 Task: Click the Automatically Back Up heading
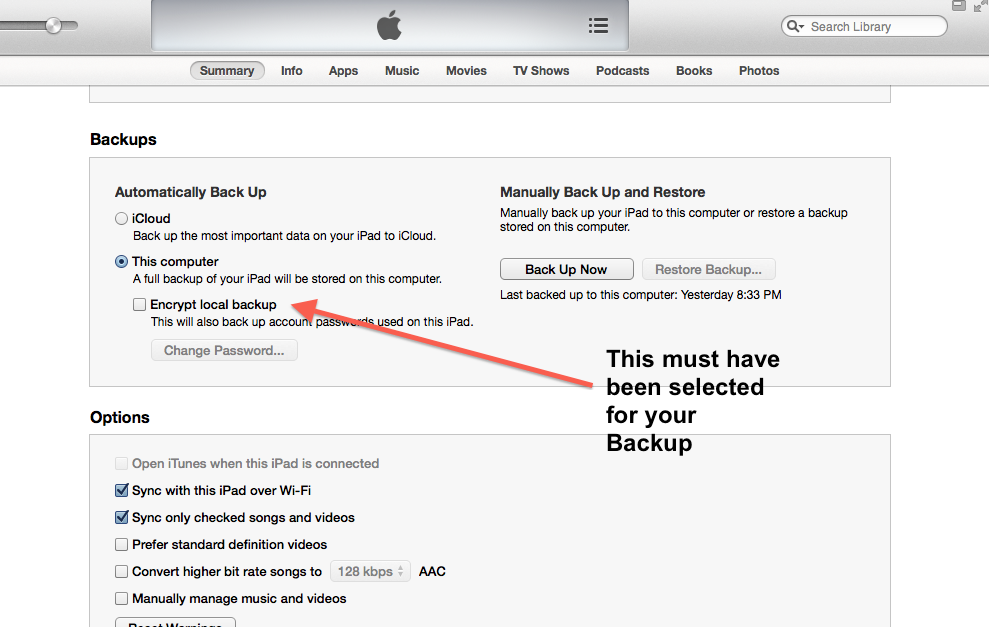190,192
